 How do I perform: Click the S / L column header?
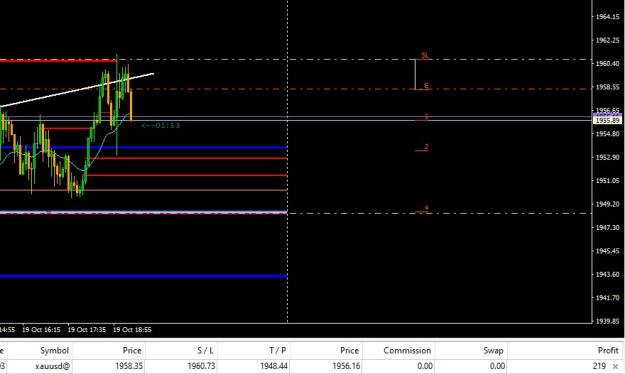pyautogui.click(x=205, y=350)
